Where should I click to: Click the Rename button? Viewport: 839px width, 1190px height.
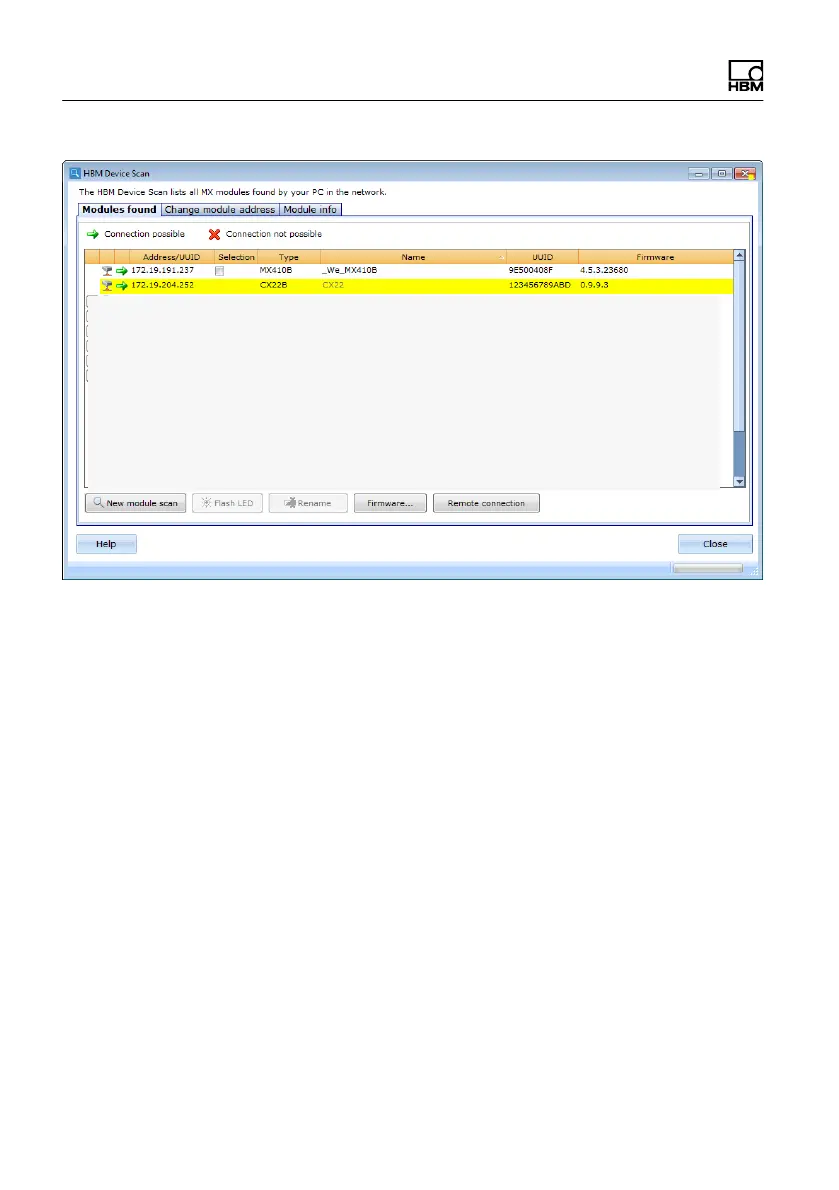click(x=308, y=503)
